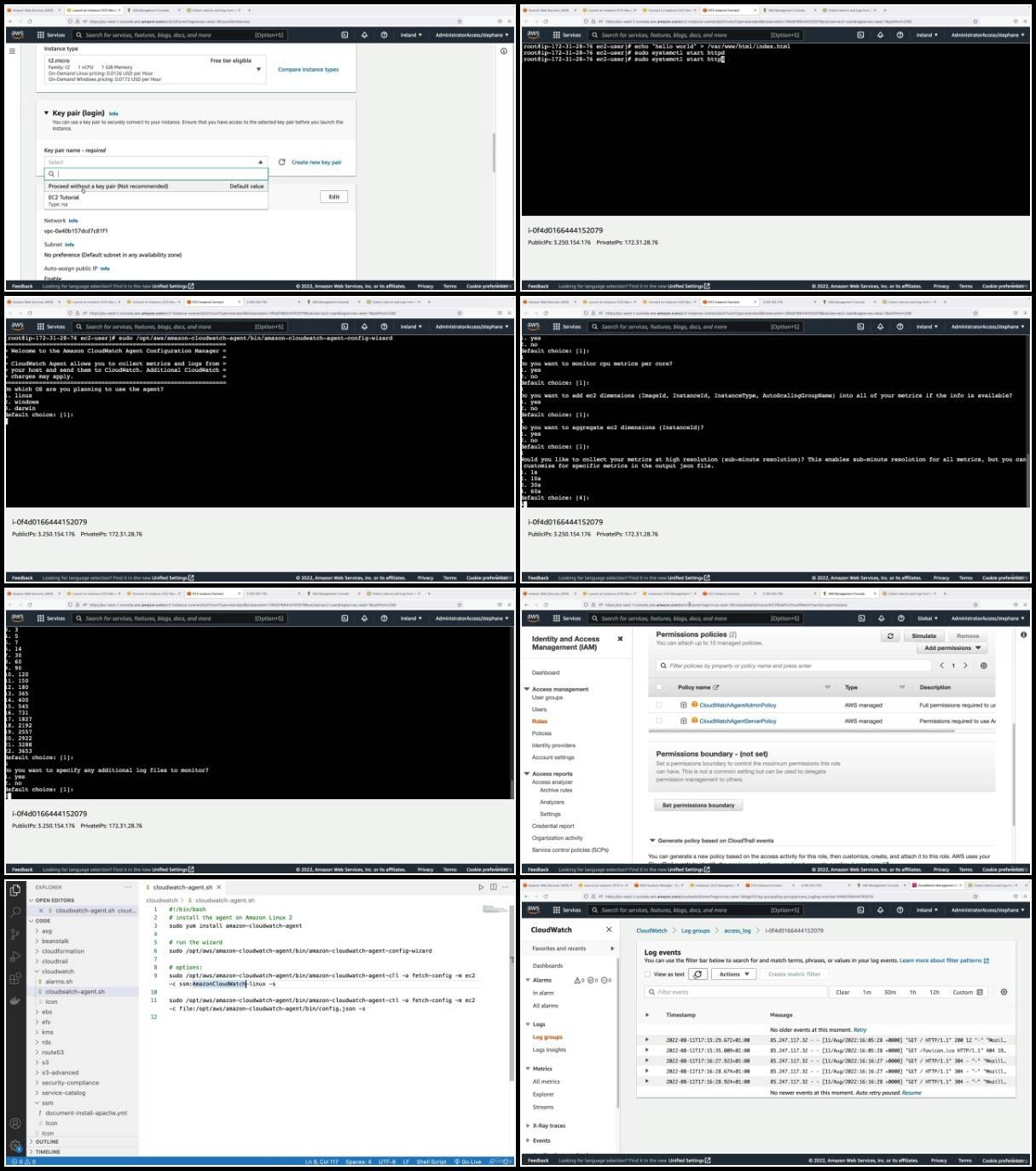This screenshot has height=1171, width=1036.
Task: Close the CloudWatch navigation pane
Action: 609,930
